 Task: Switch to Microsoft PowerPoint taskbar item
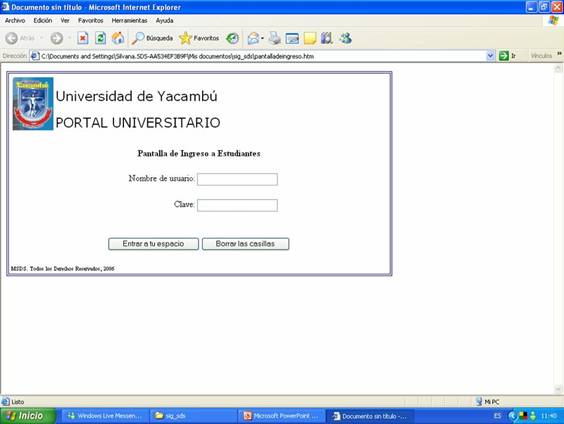282,416
